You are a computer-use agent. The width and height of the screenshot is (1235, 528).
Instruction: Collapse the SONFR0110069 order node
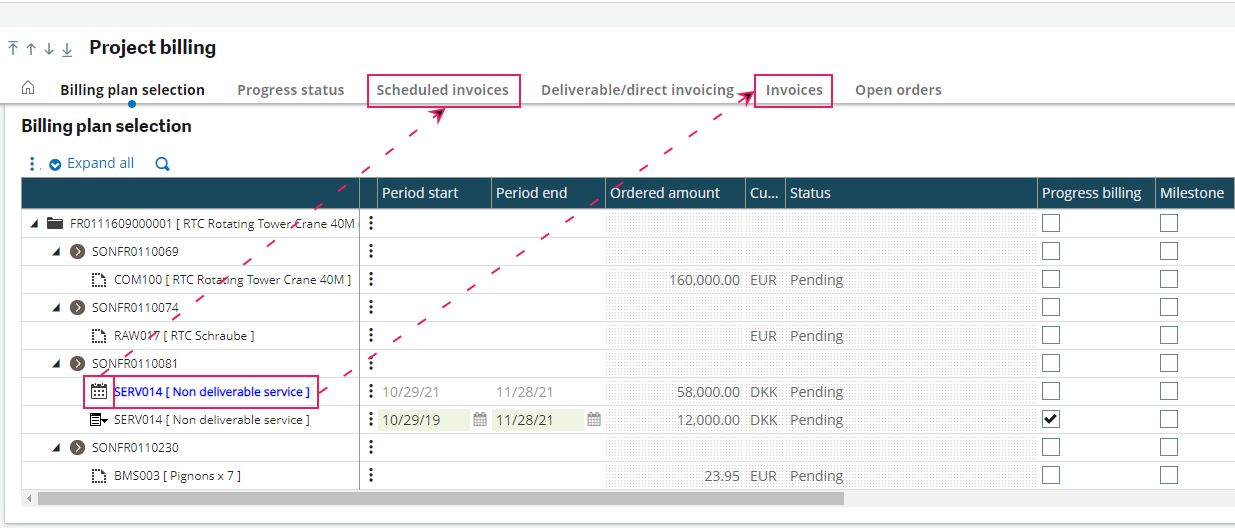tap(56, 252)
